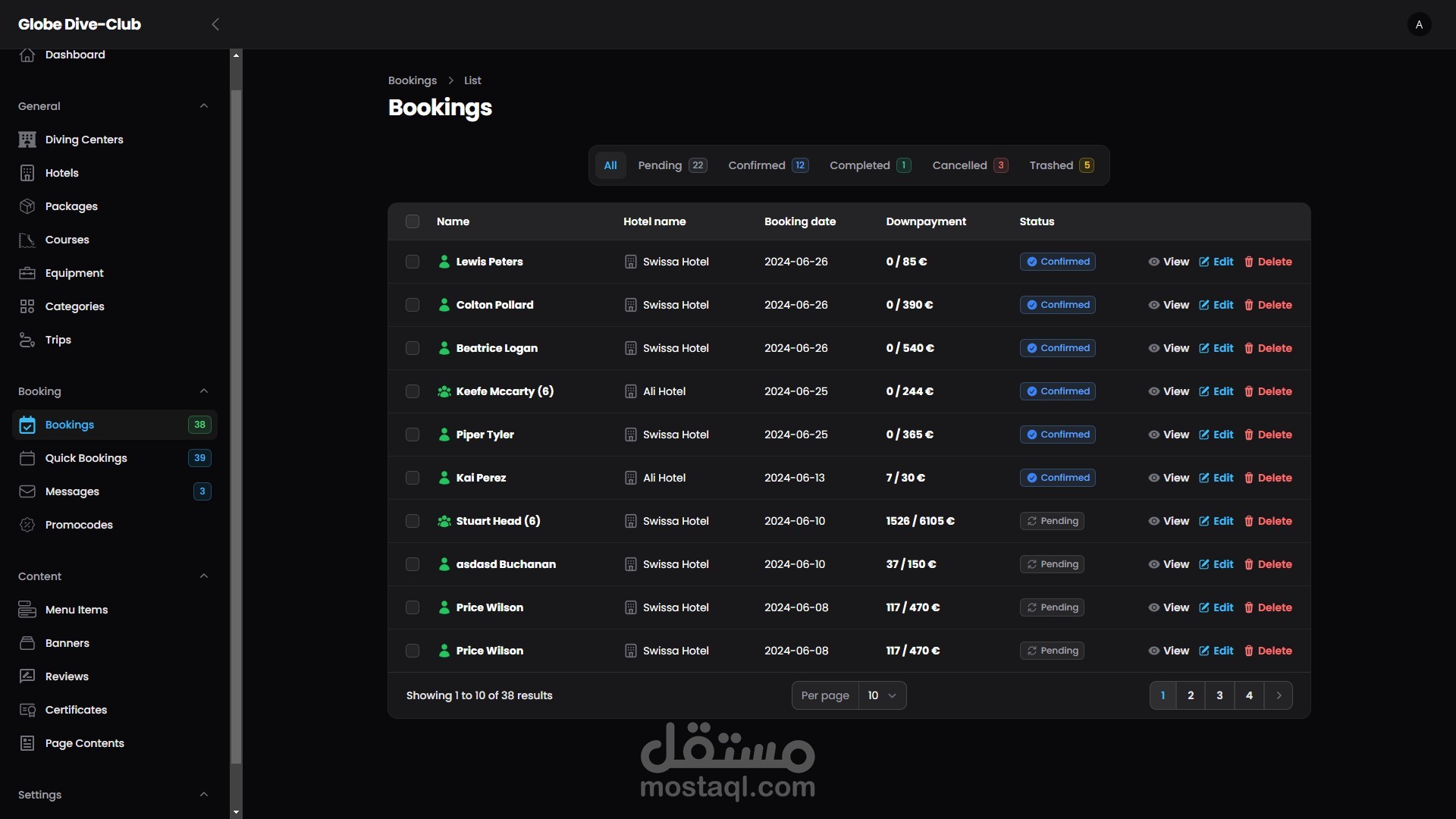
Task: Collapse the Content sidebar group
Action: (x=203, y=576)
